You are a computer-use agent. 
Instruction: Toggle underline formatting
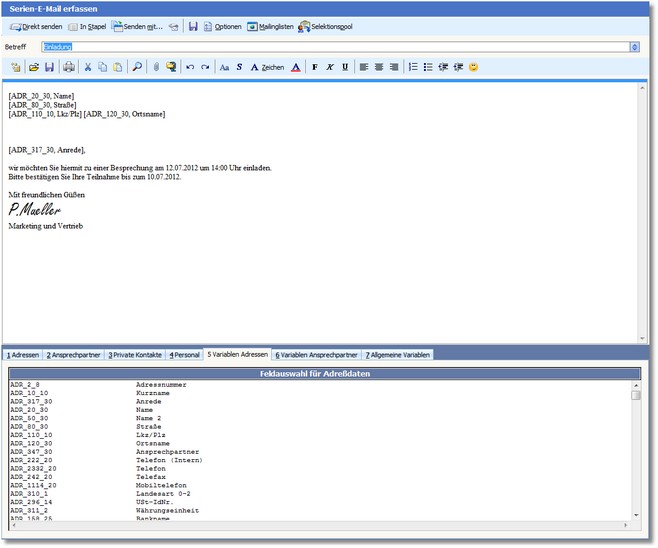[345, 67]
